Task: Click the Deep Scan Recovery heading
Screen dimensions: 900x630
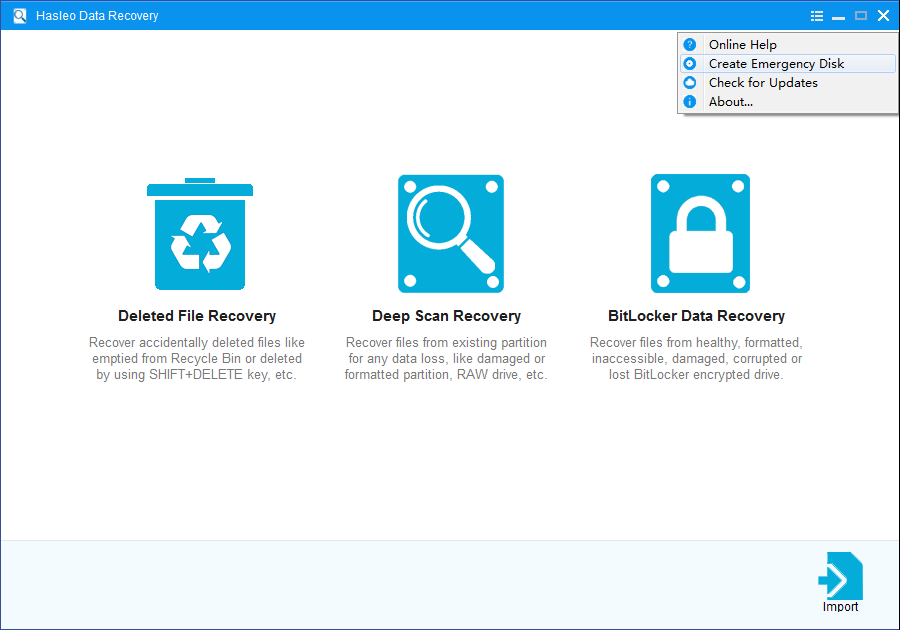Action: pyautogui.click(x=447, y=316)
